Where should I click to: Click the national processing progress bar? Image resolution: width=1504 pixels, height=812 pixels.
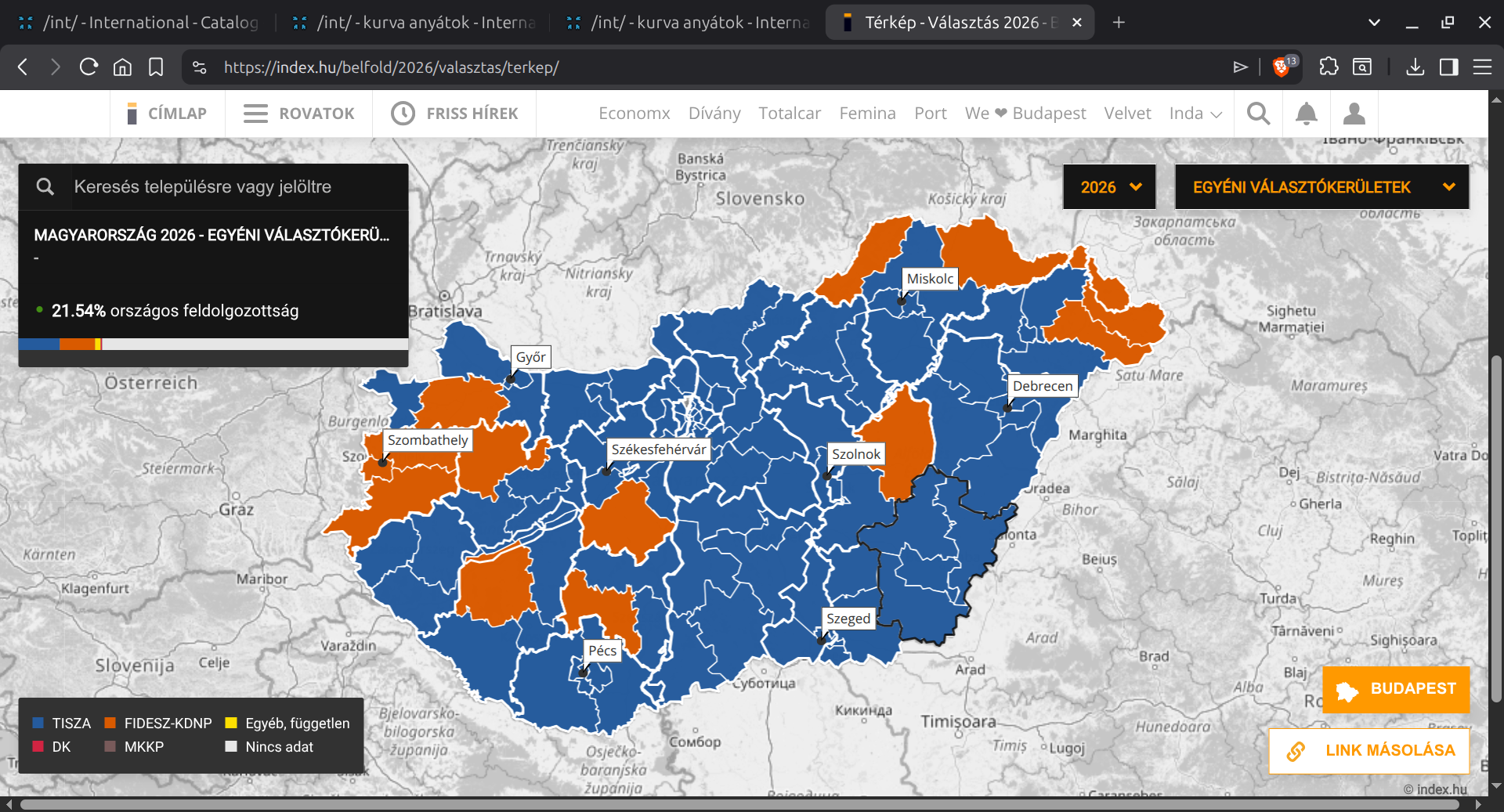point(213,344)
